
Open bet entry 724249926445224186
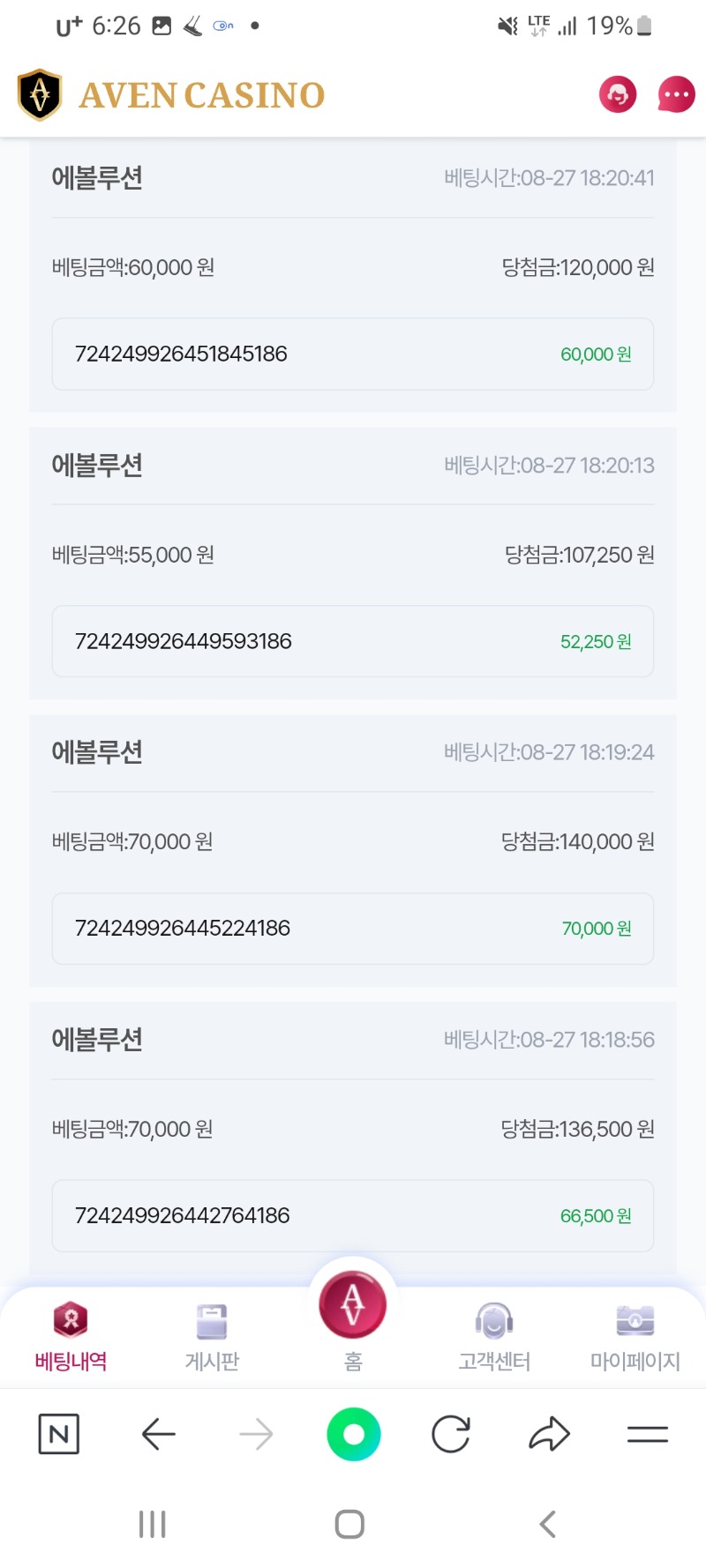click(x=353, y=928)
